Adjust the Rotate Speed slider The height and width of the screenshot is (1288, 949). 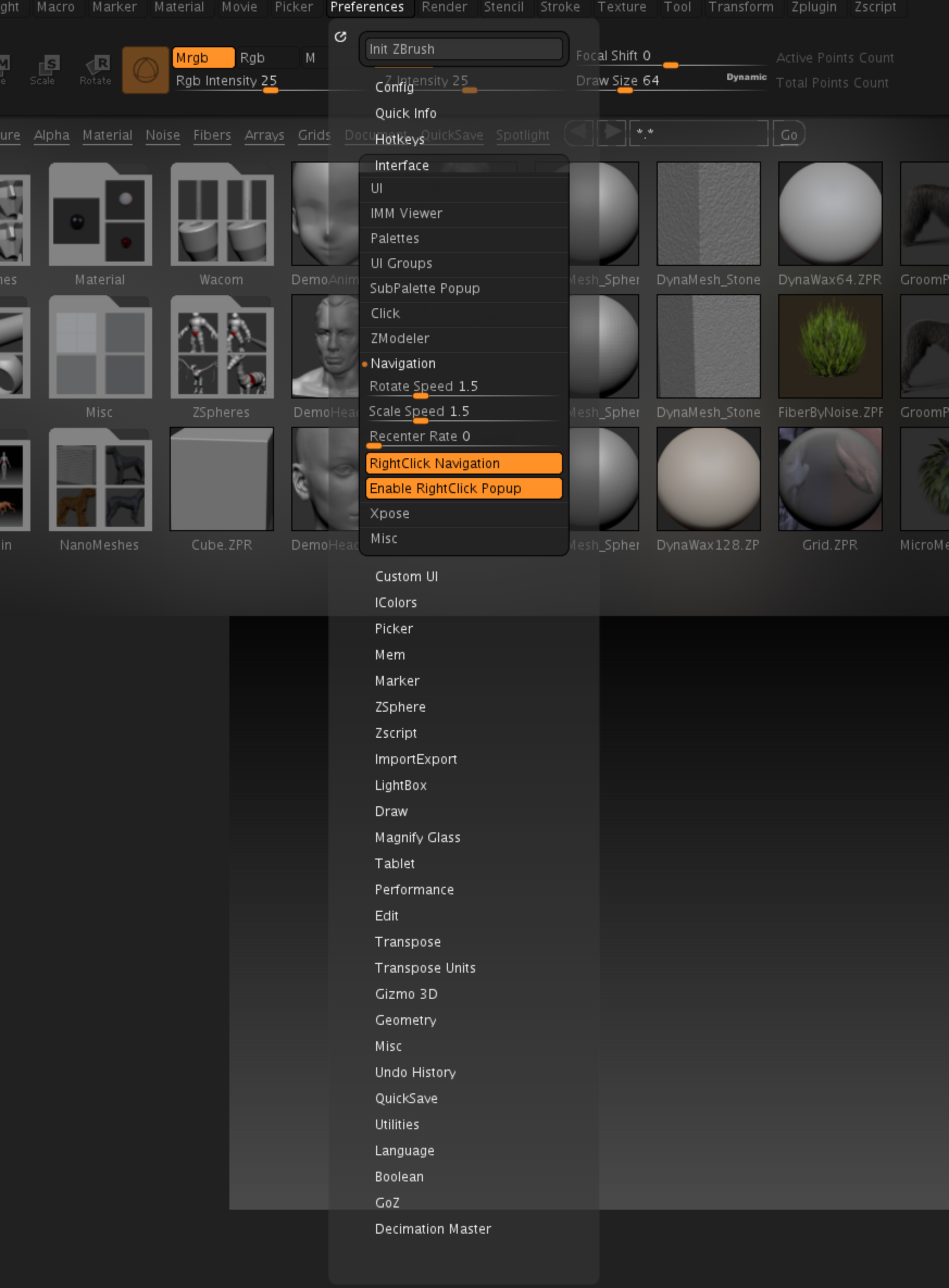coord(464,388)
